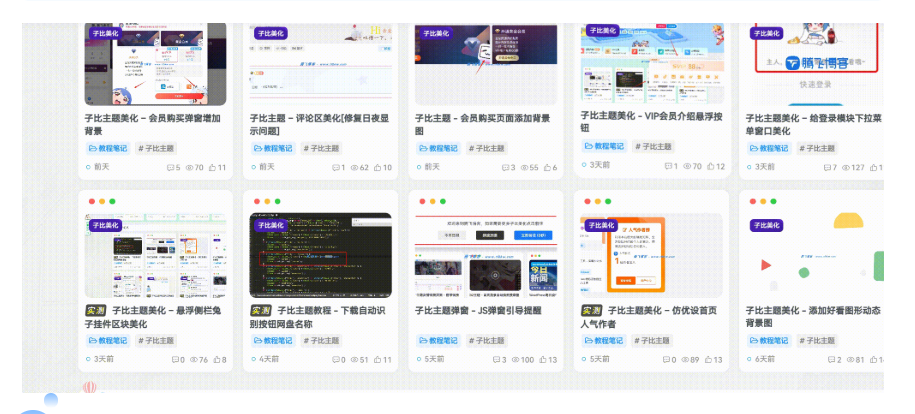Click the views icon on 添加好看图形动态背景图 card
Image resolution: width=915 pixels, height=414 pixels.
[x=851, y=360]
